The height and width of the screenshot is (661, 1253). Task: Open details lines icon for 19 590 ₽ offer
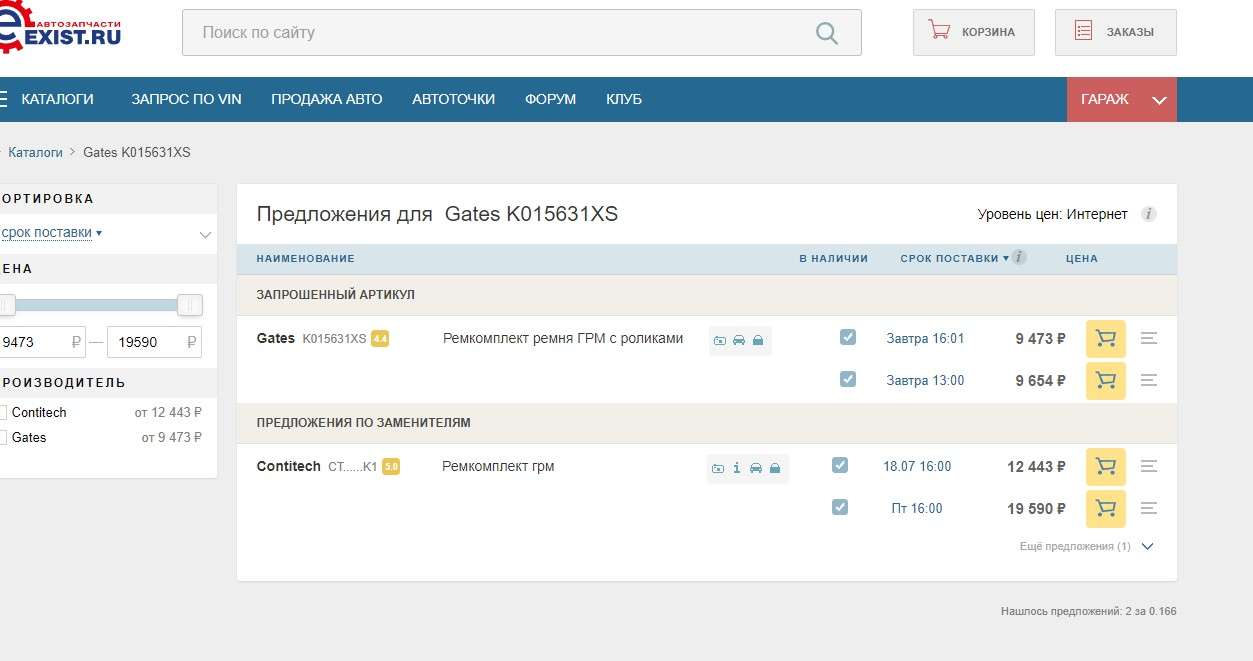[x=1149, y=509]
